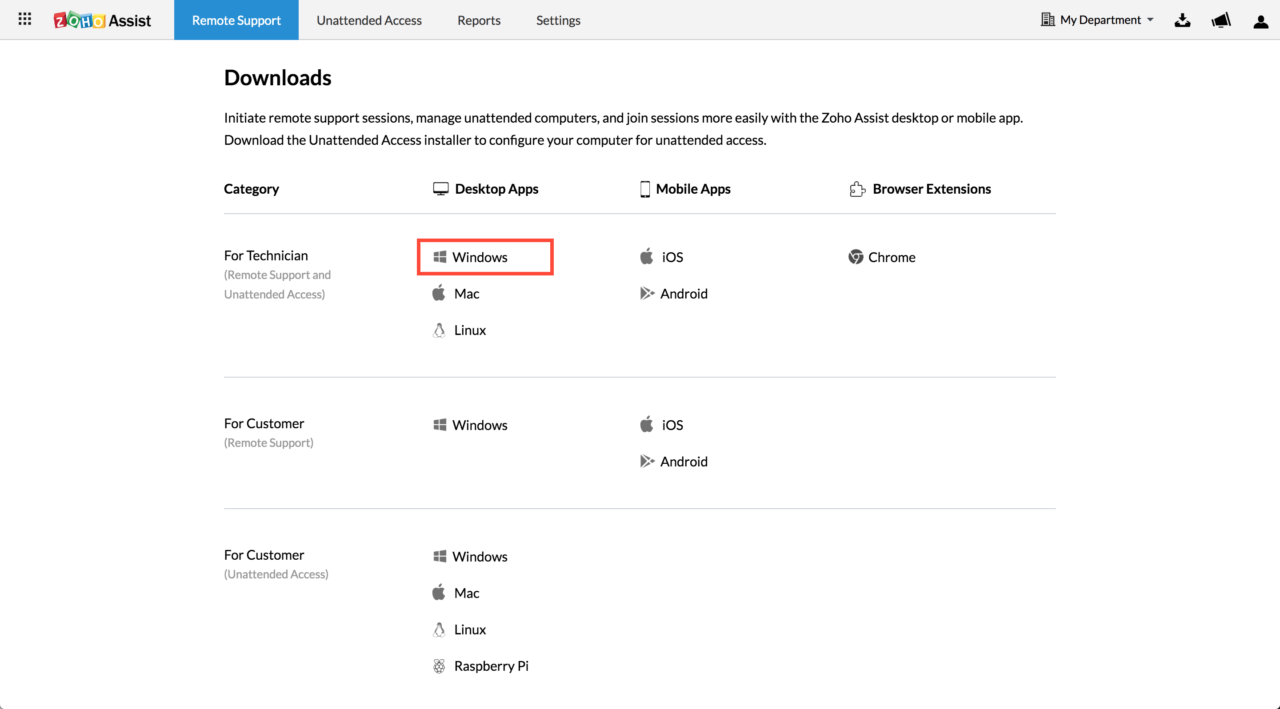
Task: Click the Raspberry Pi icon
Action: tap(439, 666)
